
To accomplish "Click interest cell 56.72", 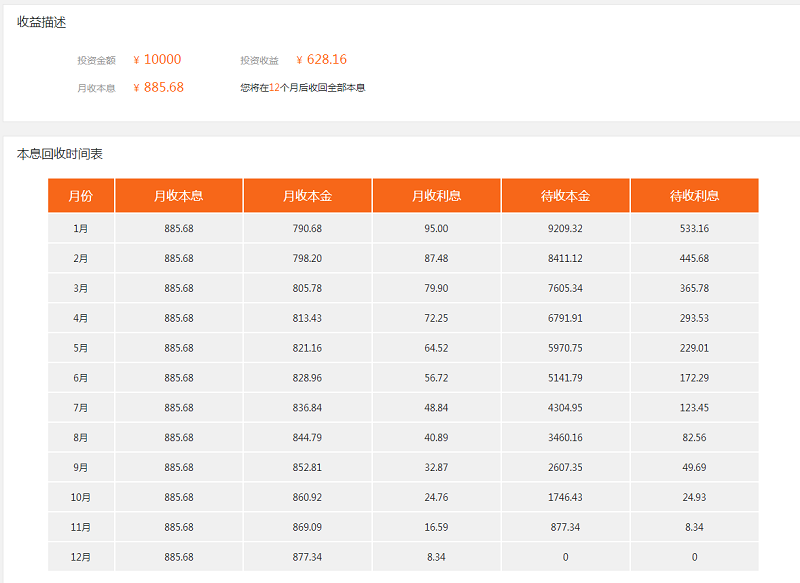I will tap(436, 378).
